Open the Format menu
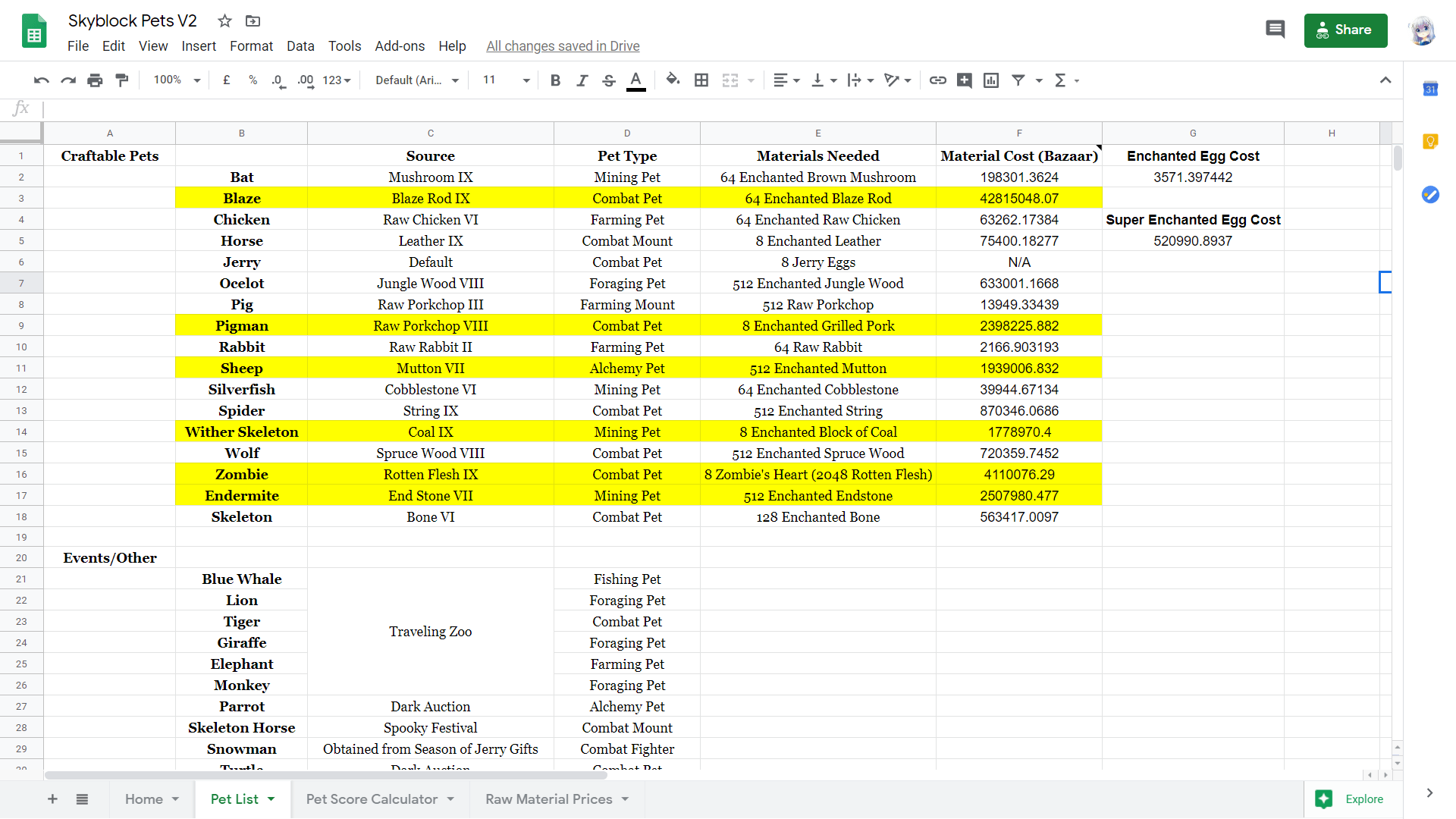The height and width of the screenshot is (819, 1456). (251, 46)
